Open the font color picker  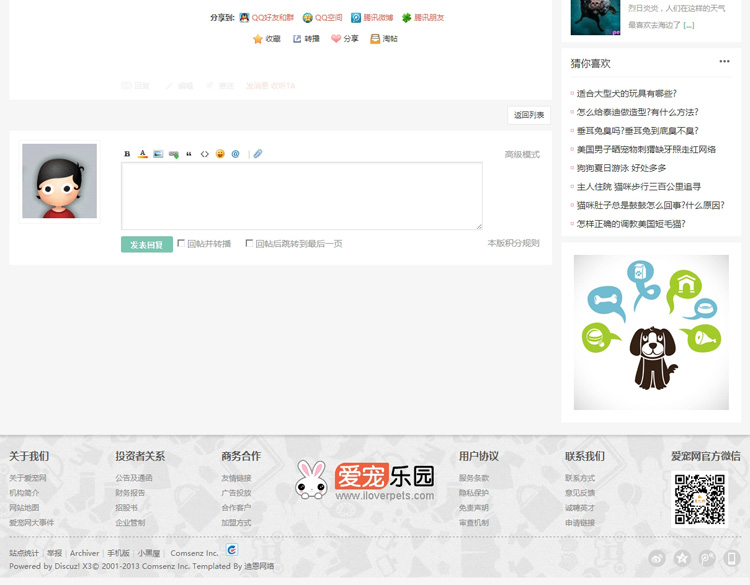[143, 154]
